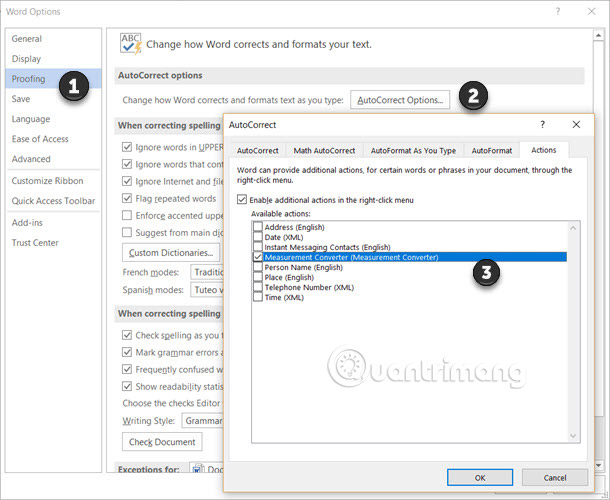The height and width of the screenshot is (500, 610).
Task: Click the Check Document button
Action: [162, 442]
